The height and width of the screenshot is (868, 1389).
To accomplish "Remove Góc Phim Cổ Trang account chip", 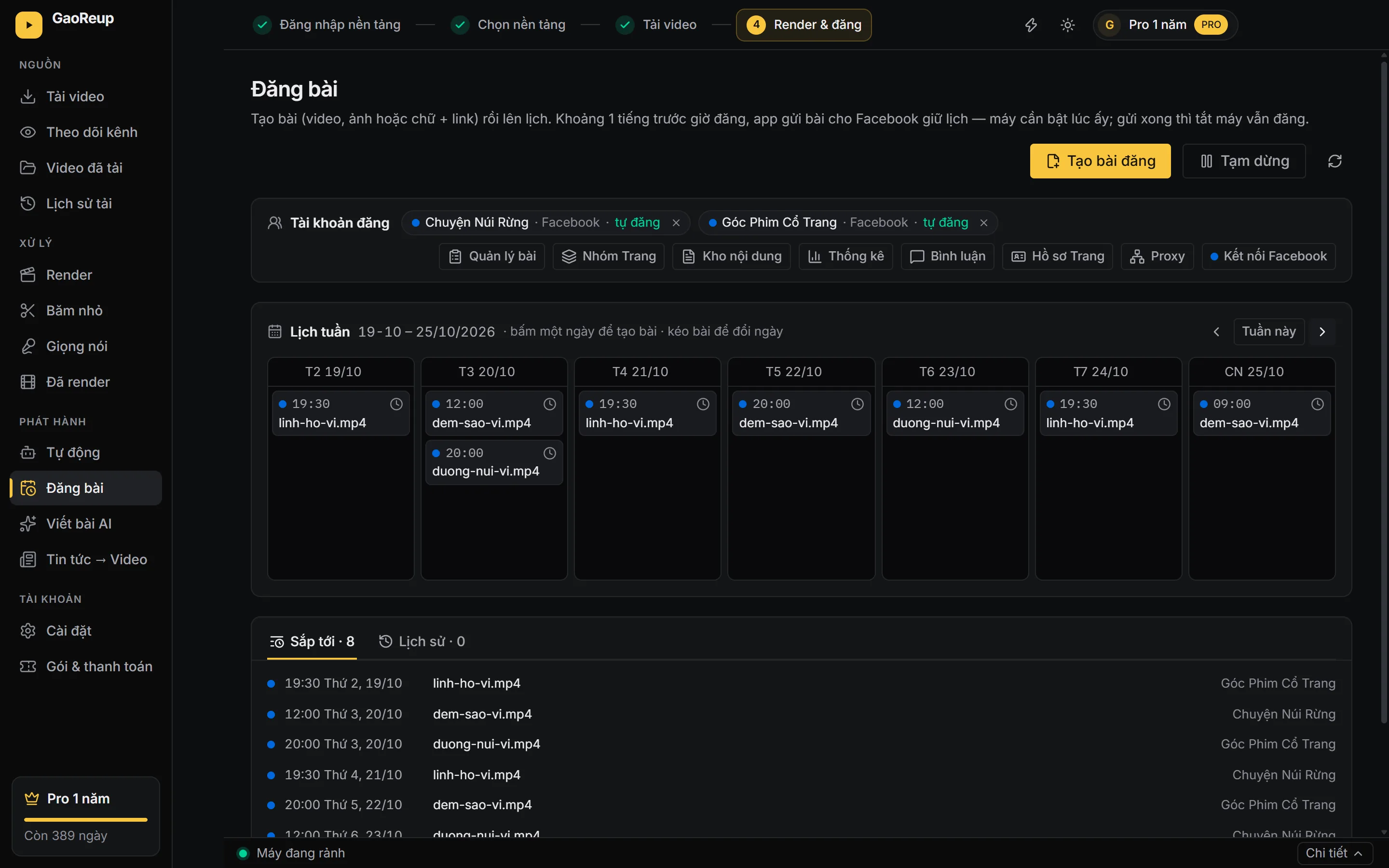I will pos(984,223).
